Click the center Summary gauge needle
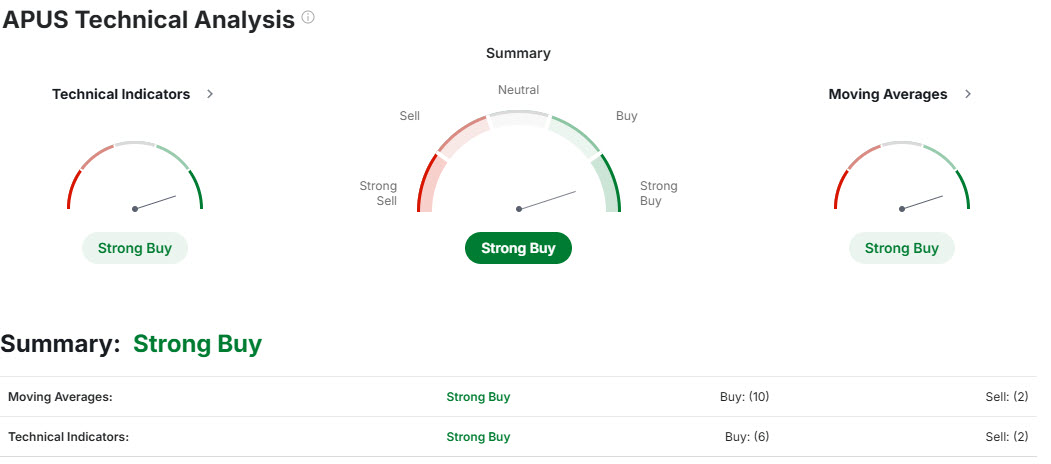Image resolution: width=1051 pixels, height=464 pixels. point(547,200)
